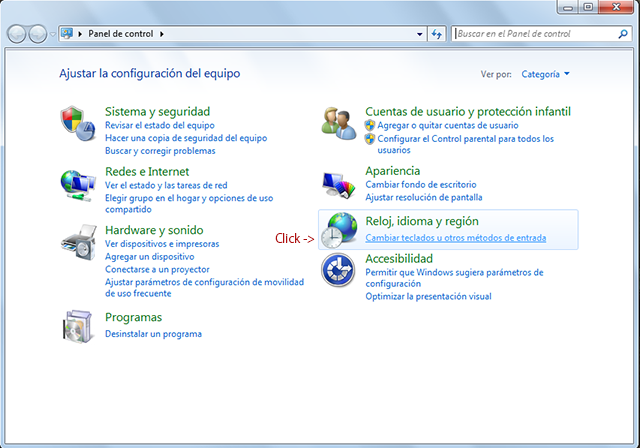Image resolution: width=640 pixels, height=448 pixels.
Task: Select Ajustar resolución de pantalla
Action: pos(424,197)
